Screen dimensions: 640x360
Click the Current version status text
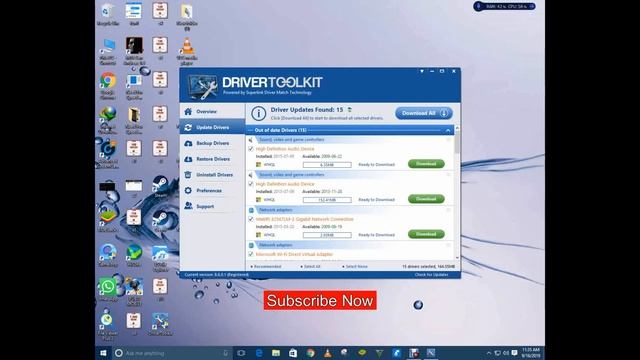pyautogui.click(x=216, y=275)
